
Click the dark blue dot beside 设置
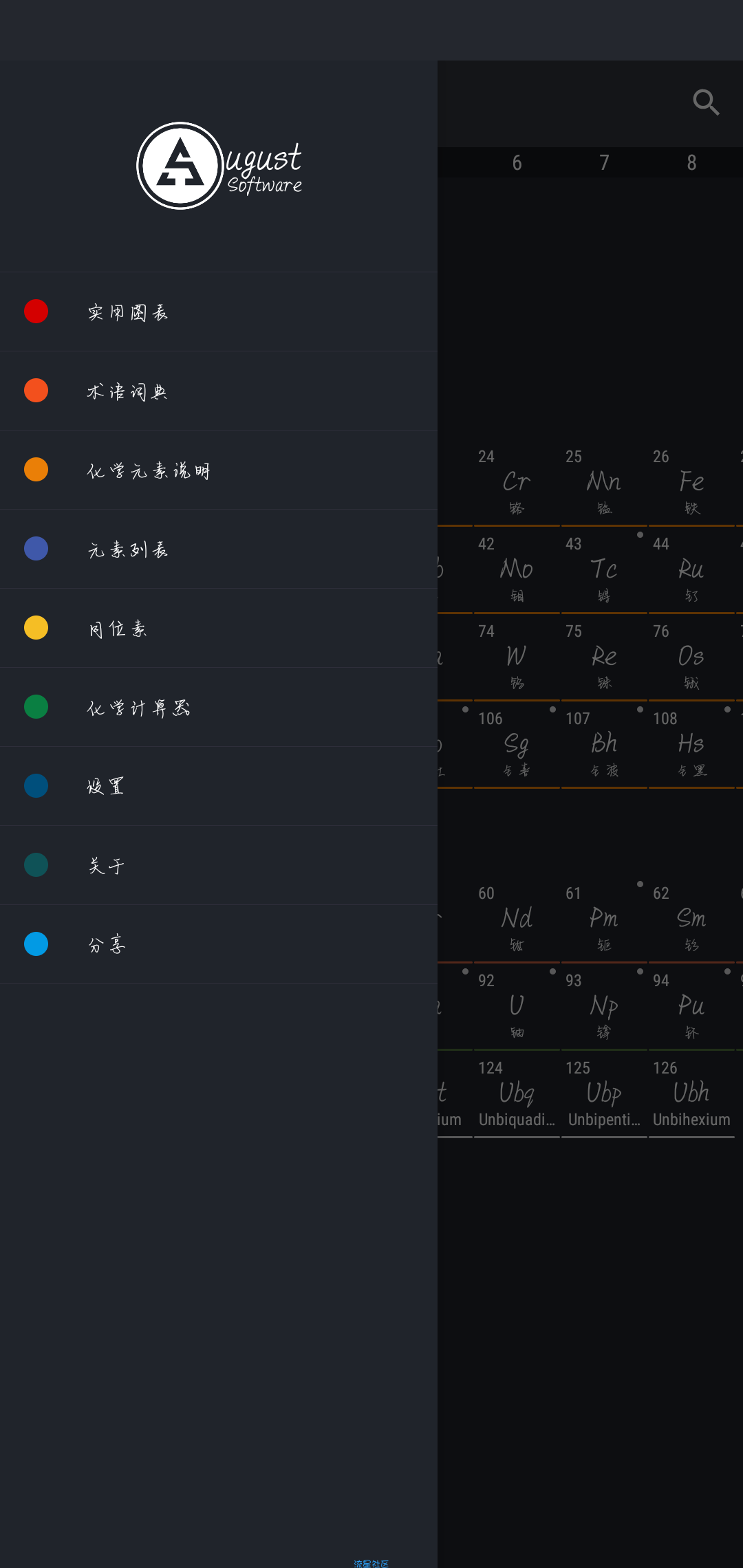pos(36,786)
